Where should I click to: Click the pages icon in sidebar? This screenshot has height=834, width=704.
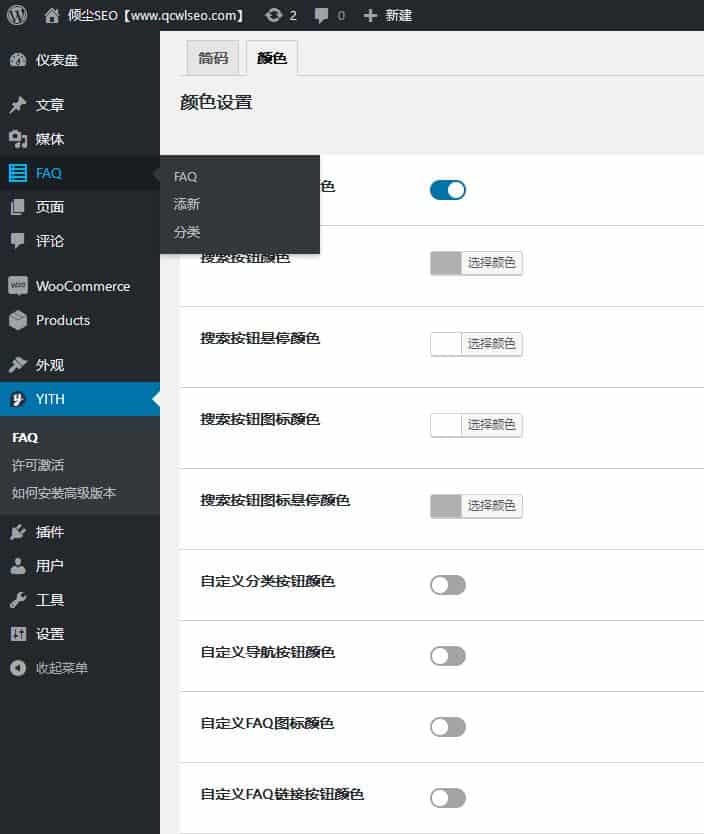18,207
